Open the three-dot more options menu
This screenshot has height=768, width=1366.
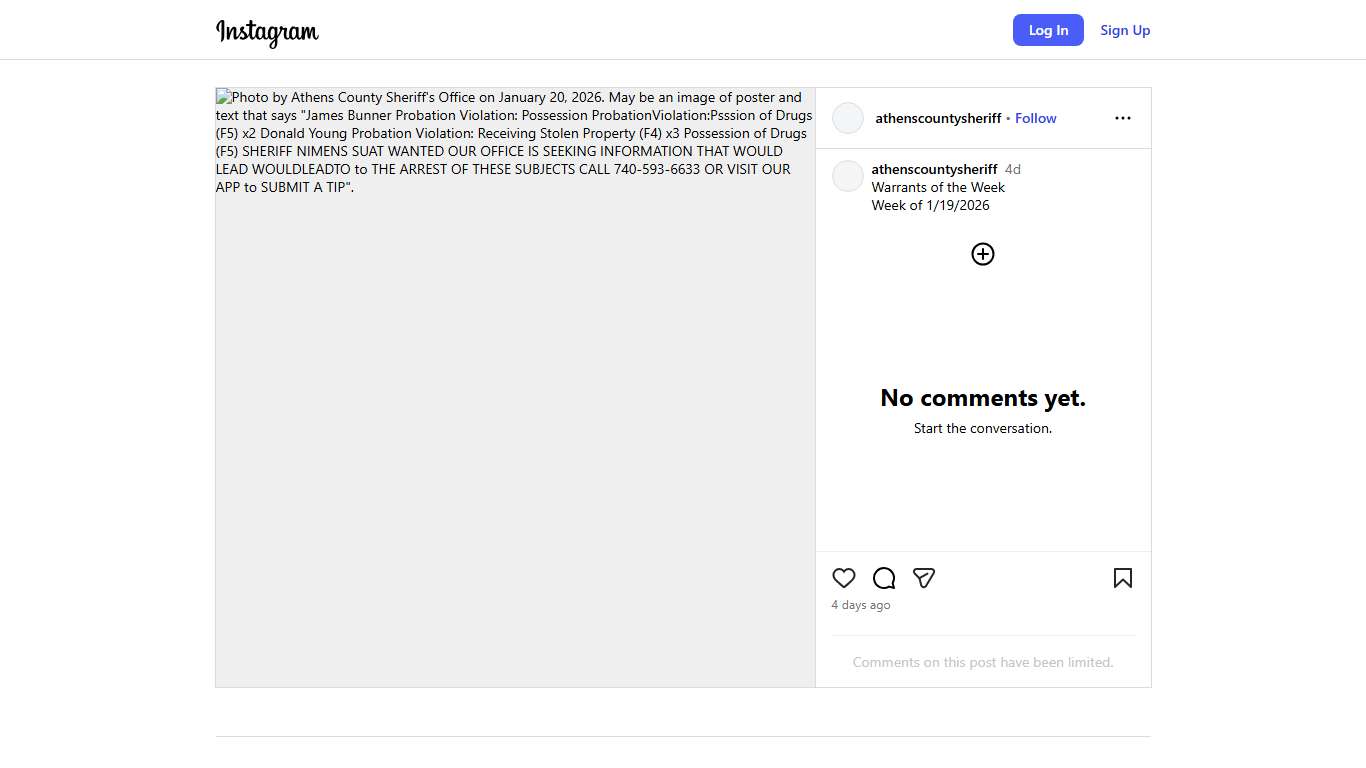click(x=1122, y=118)
